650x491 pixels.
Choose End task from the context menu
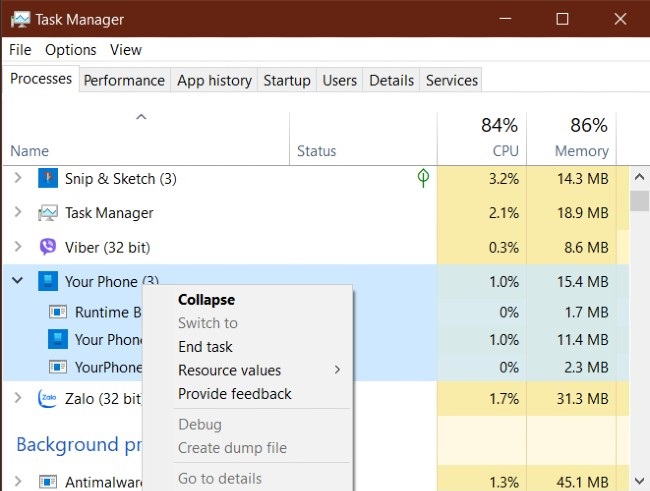[x=205, y=347]
